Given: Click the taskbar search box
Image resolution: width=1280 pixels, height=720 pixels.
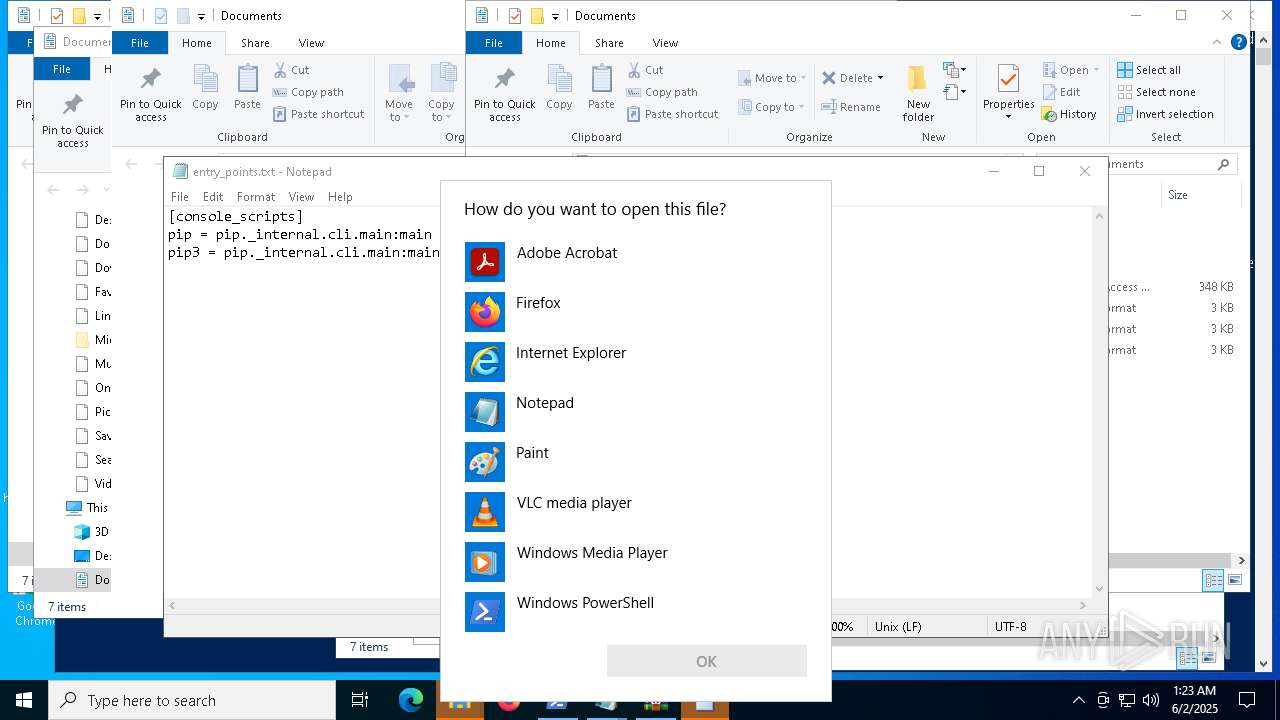Looking at the screenshot, I should [192, 700].
